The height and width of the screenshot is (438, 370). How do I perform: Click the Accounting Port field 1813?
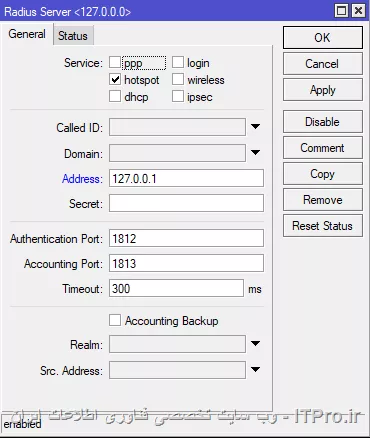[186, 263]
